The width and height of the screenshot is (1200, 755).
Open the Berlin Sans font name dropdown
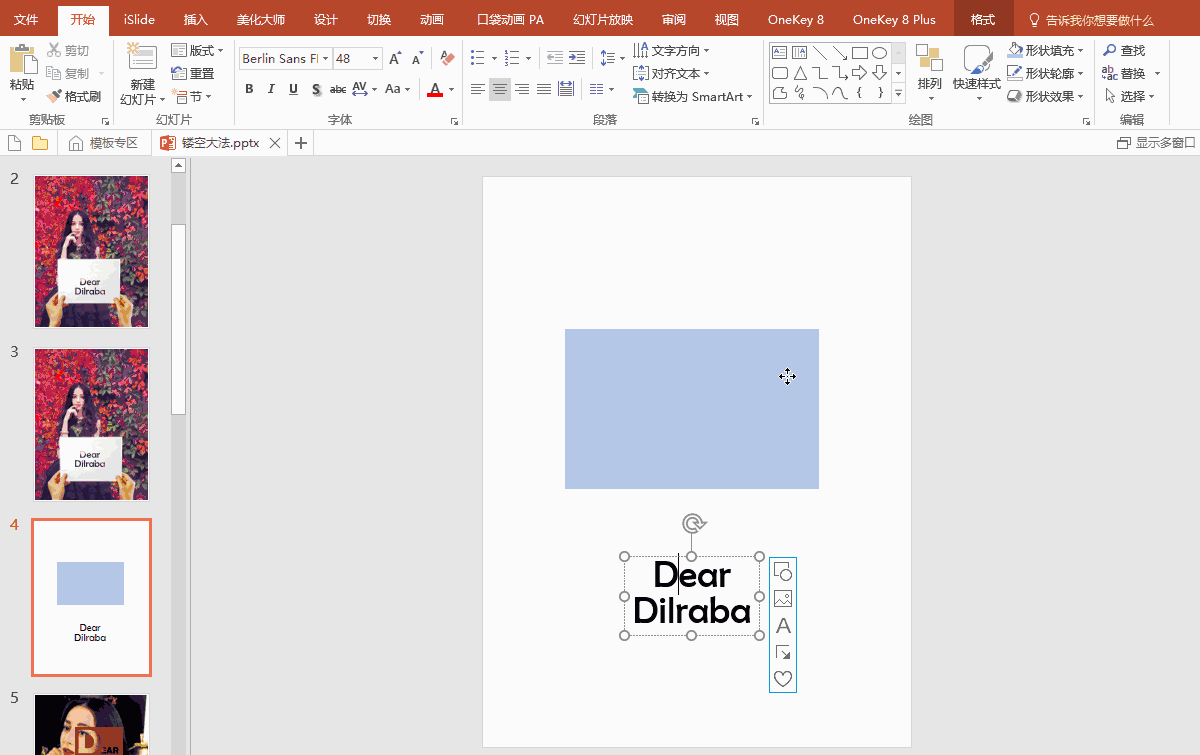[x=325, y=59]
